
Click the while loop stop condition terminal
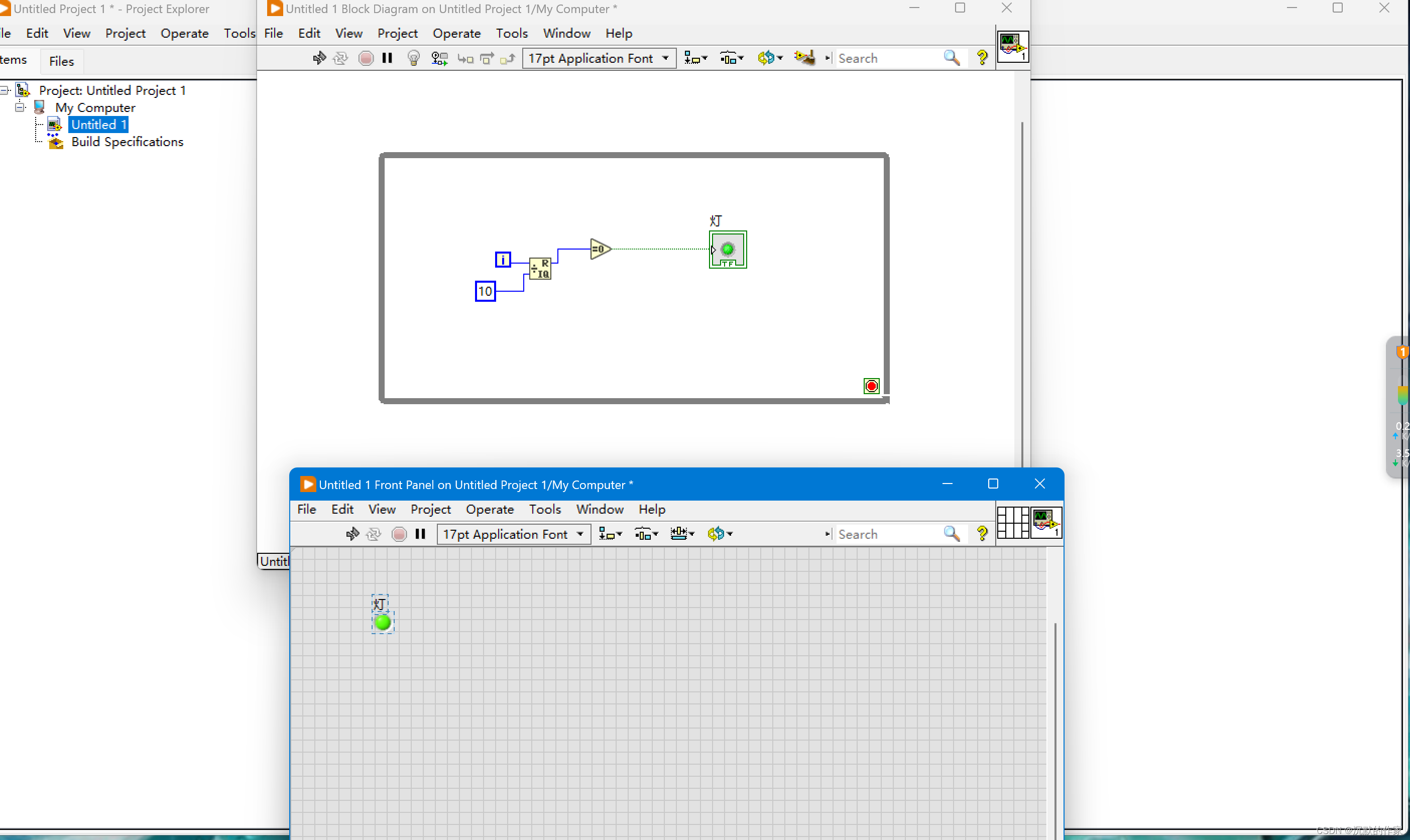tap(871, 386)
